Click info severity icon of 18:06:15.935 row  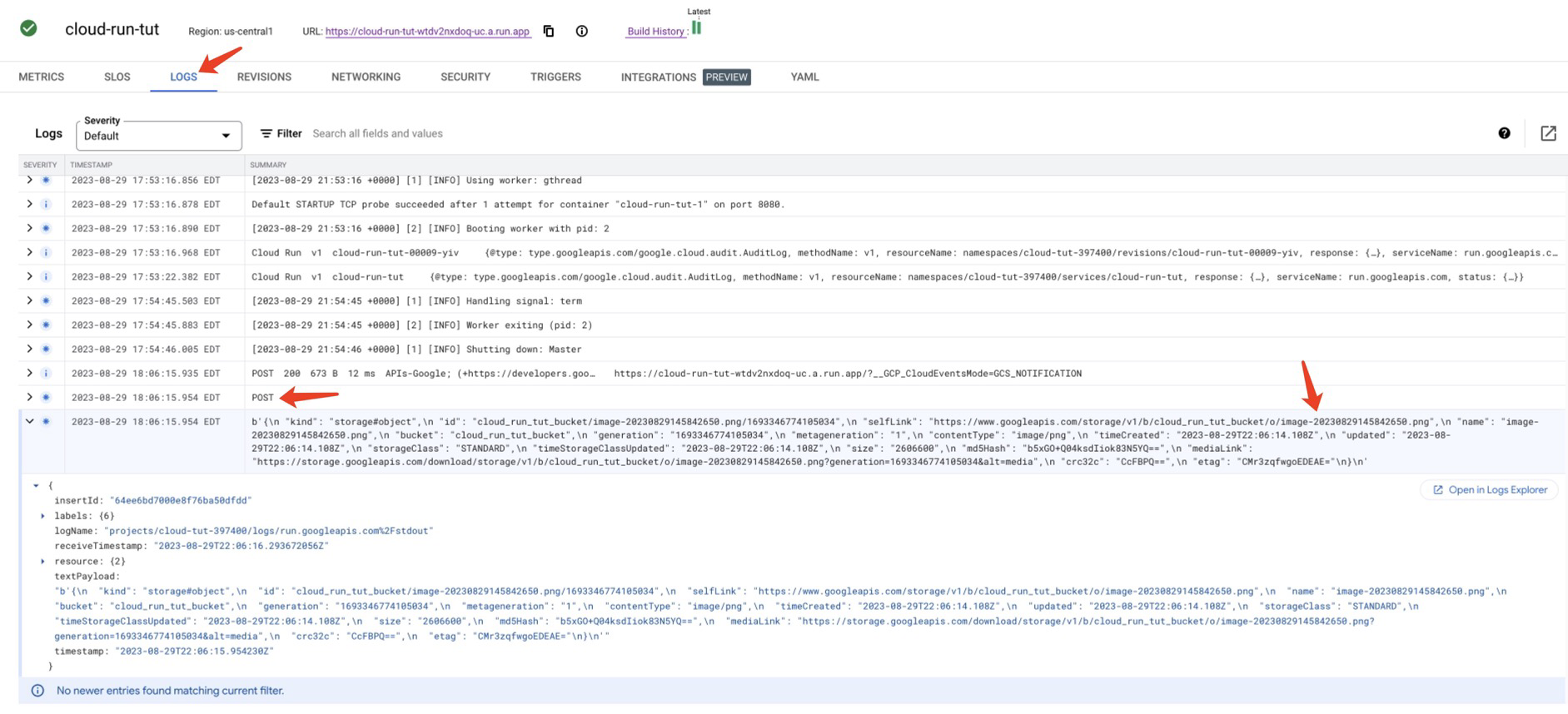tap(46, 373)
